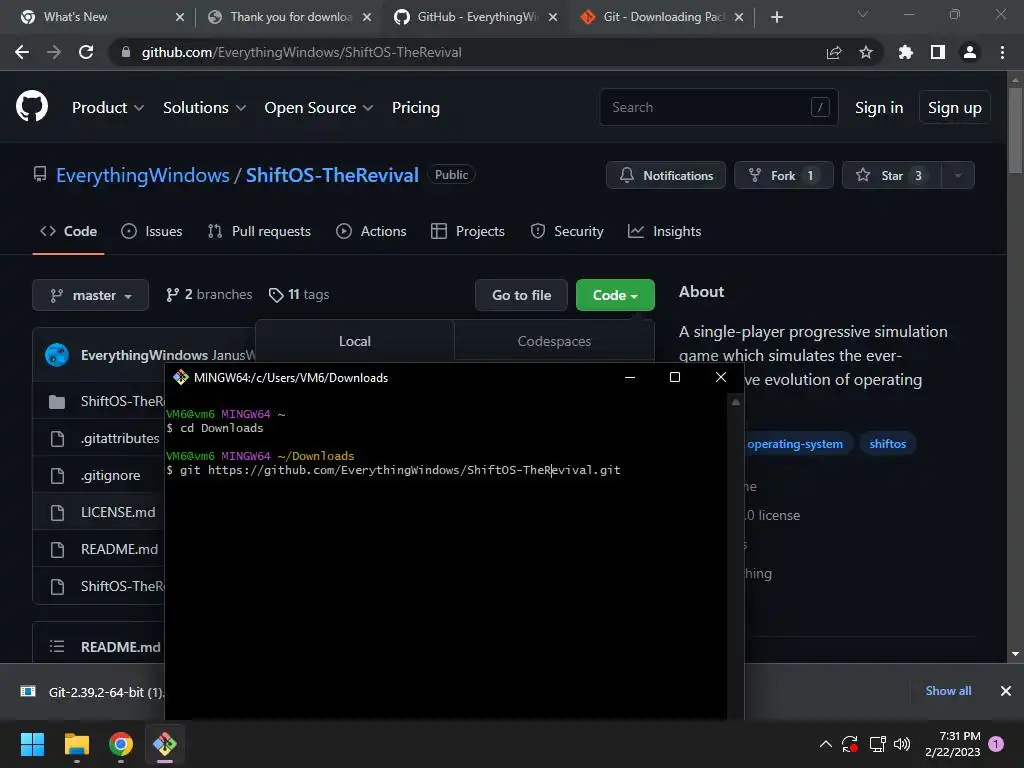Viewport: 1024px width, 768px height.
Task: Toggle the green Code dropdown
Action: pyautogui.click(x=615, y=295)
